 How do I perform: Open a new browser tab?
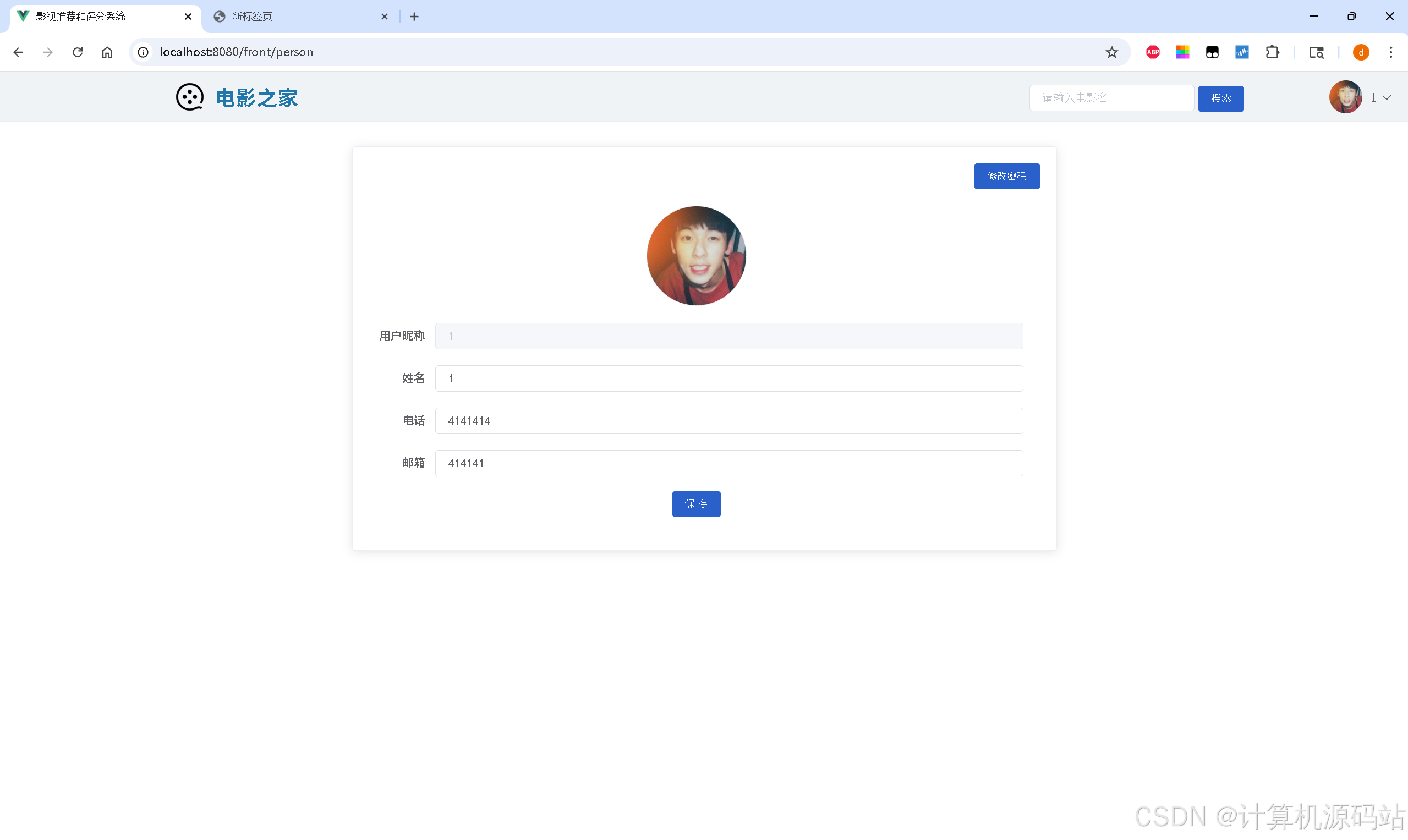[414, 17]
